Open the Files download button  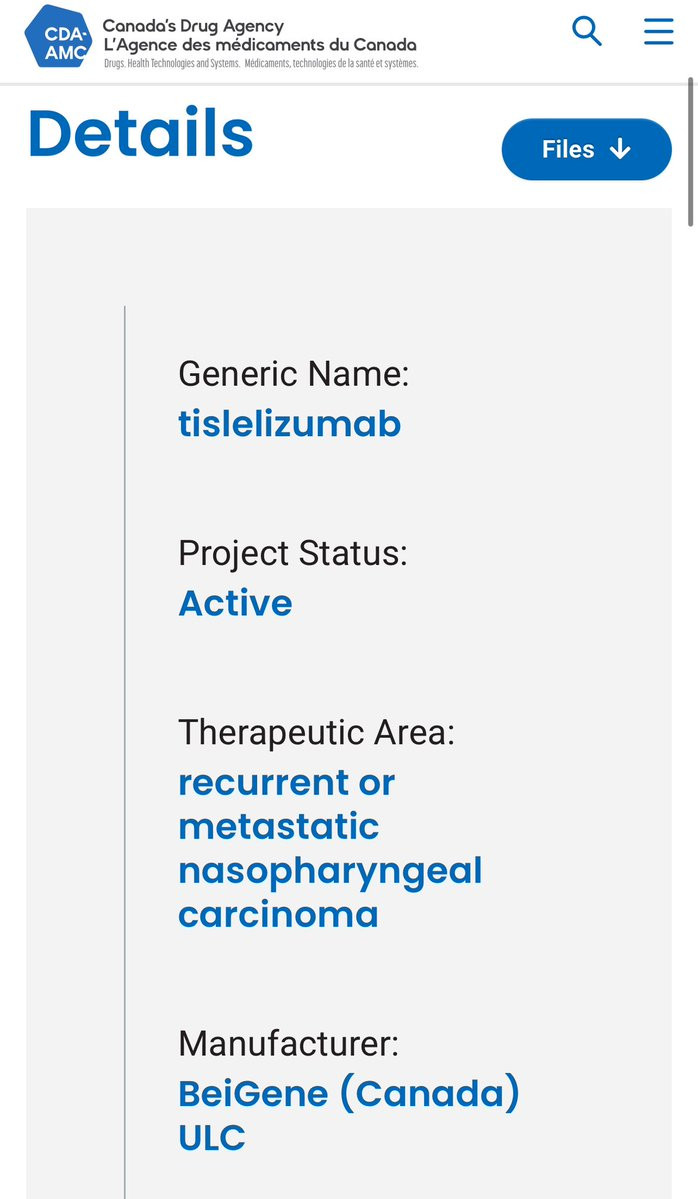pos(586,149)
